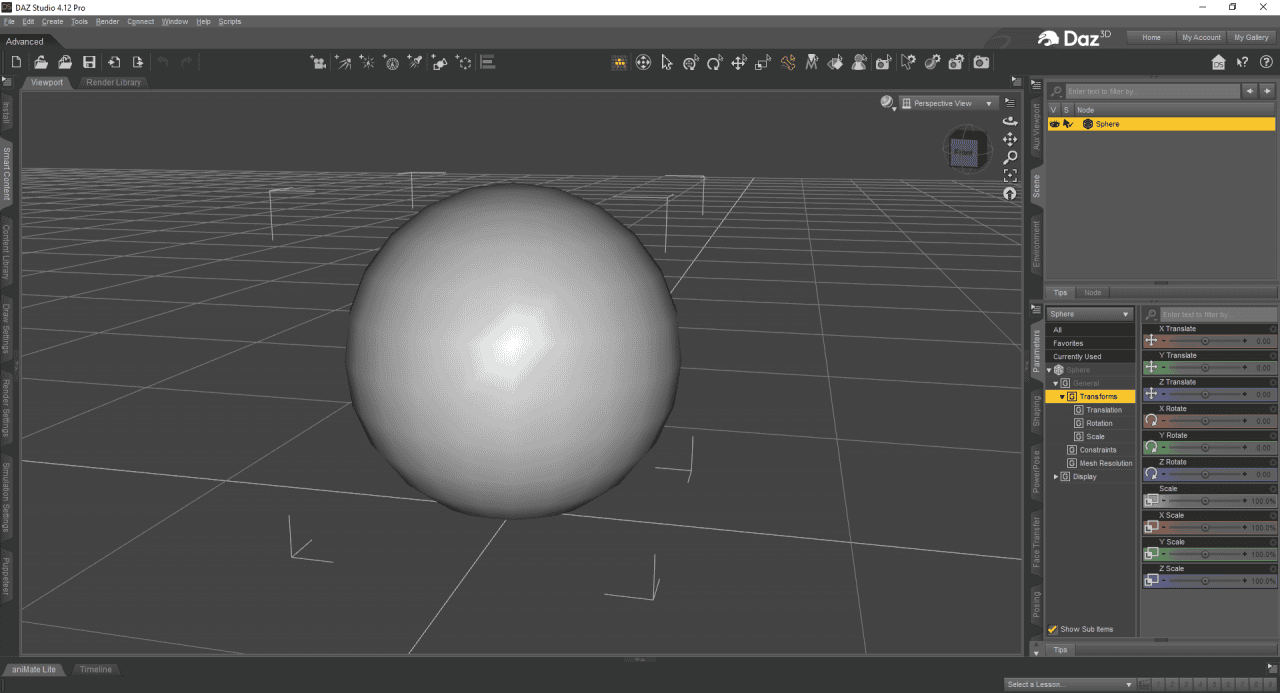
Task: Open the Joint Editor tool
Action: click(787, 62)
